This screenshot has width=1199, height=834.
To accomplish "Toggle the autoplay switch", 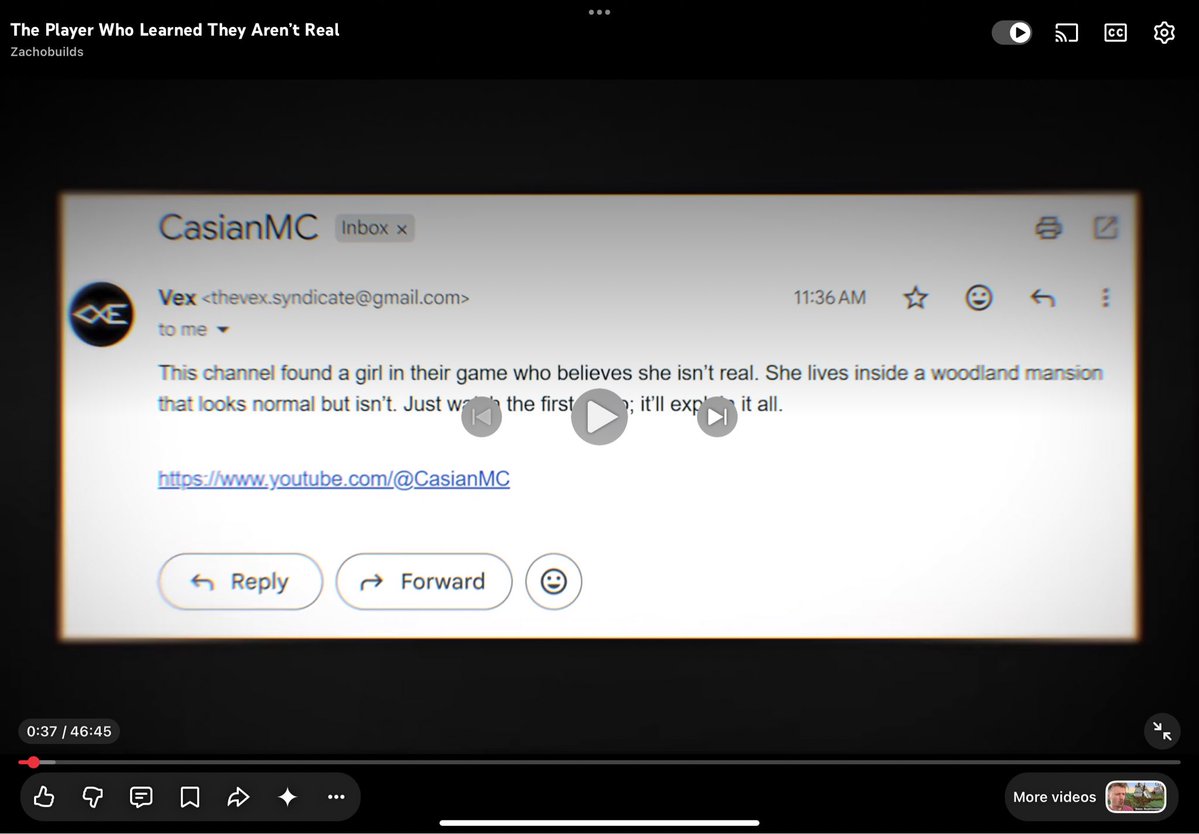I will [1012, 32].
